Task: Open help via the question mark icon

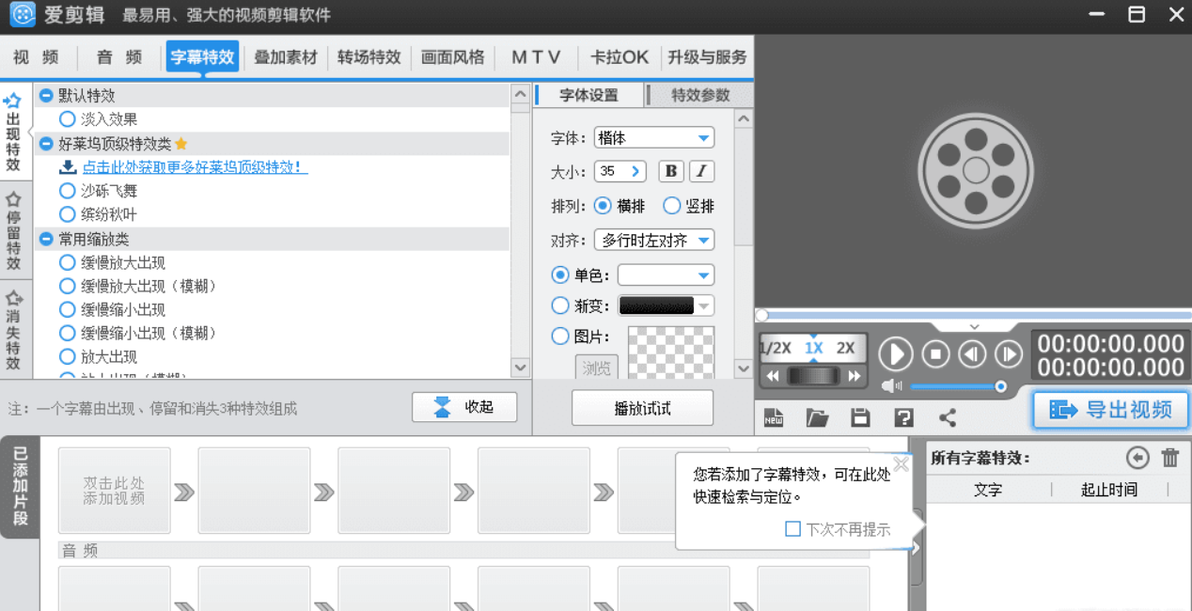Action: coord(904,418)
